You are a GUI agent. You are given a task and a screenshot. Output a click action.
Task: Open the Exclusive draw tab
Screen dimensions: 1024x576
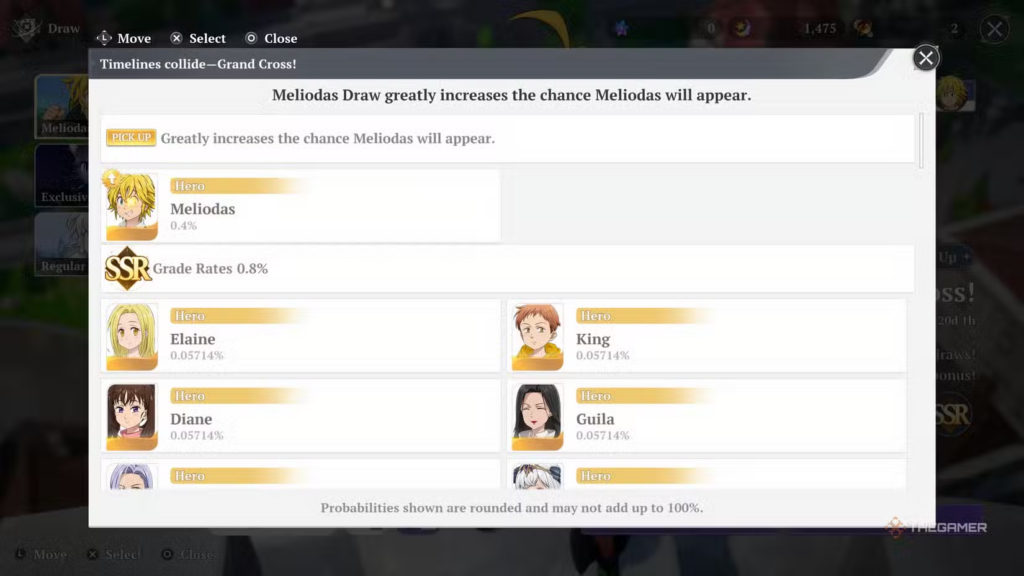tap(62, 176)
